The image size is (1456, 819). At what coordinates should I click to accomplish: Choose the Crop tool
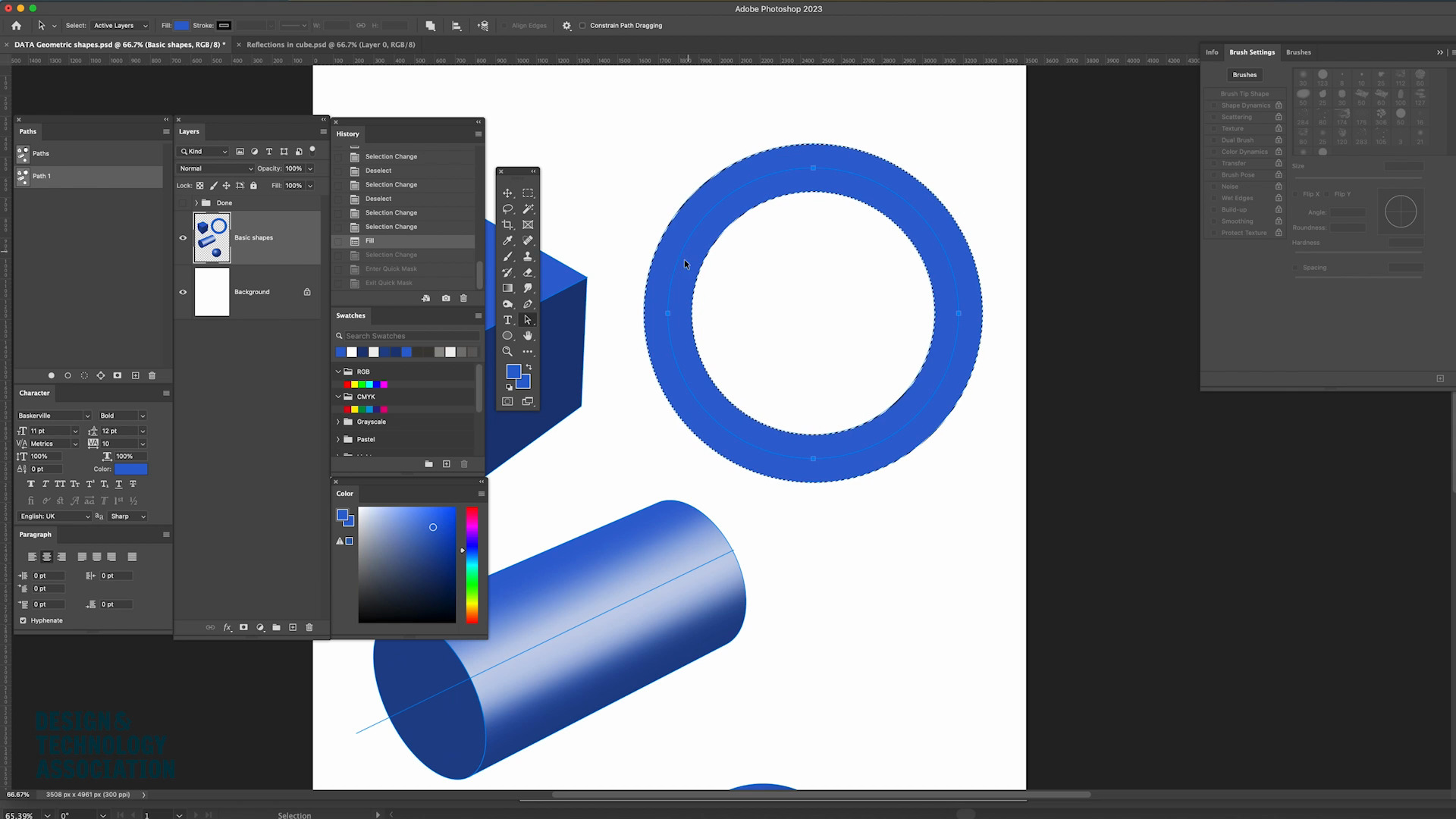tap(507, 225)
